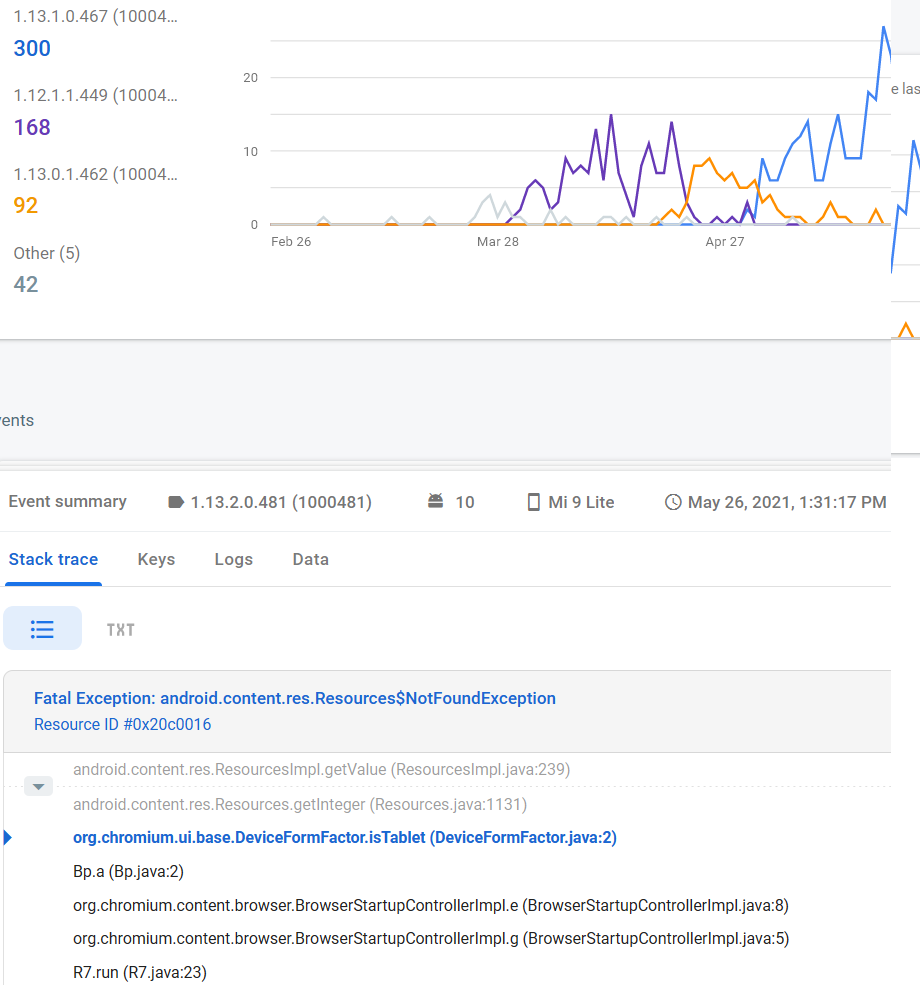Open the Logs tab
920x985 pixels.
click(233, 559)
